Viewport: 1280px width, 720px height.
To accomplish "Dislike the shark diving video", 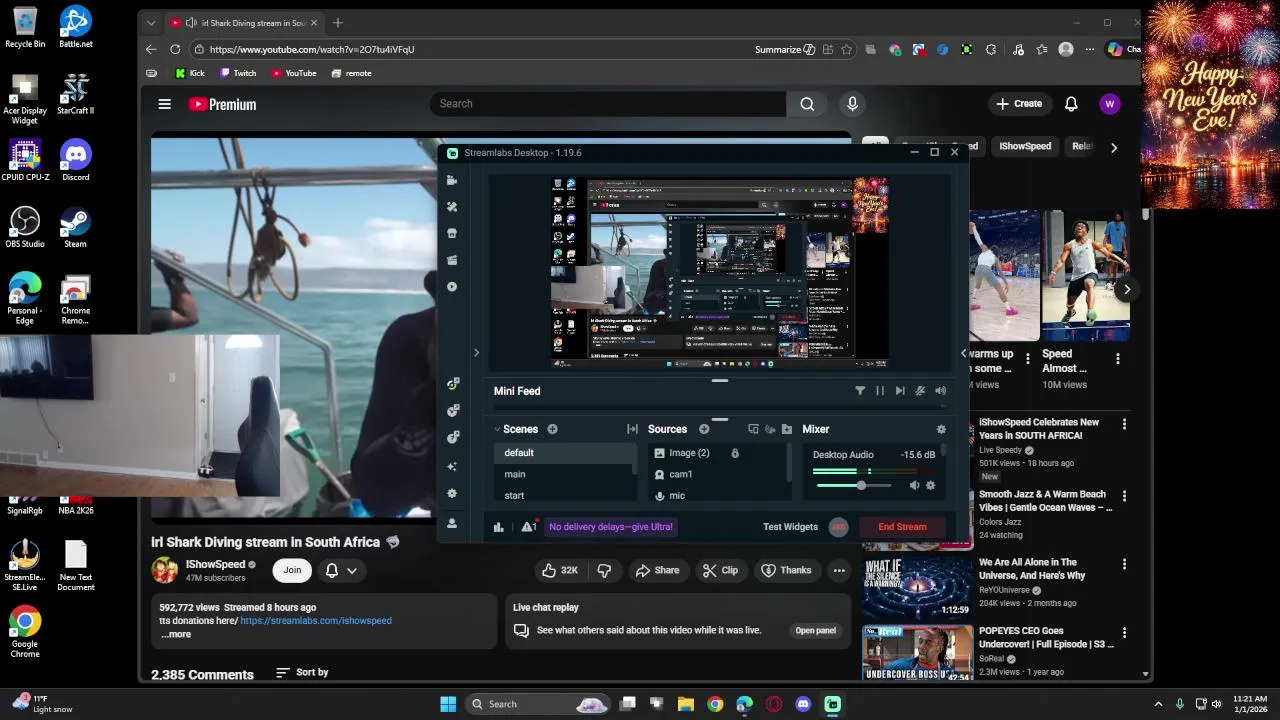I will [x=604, y=570].
